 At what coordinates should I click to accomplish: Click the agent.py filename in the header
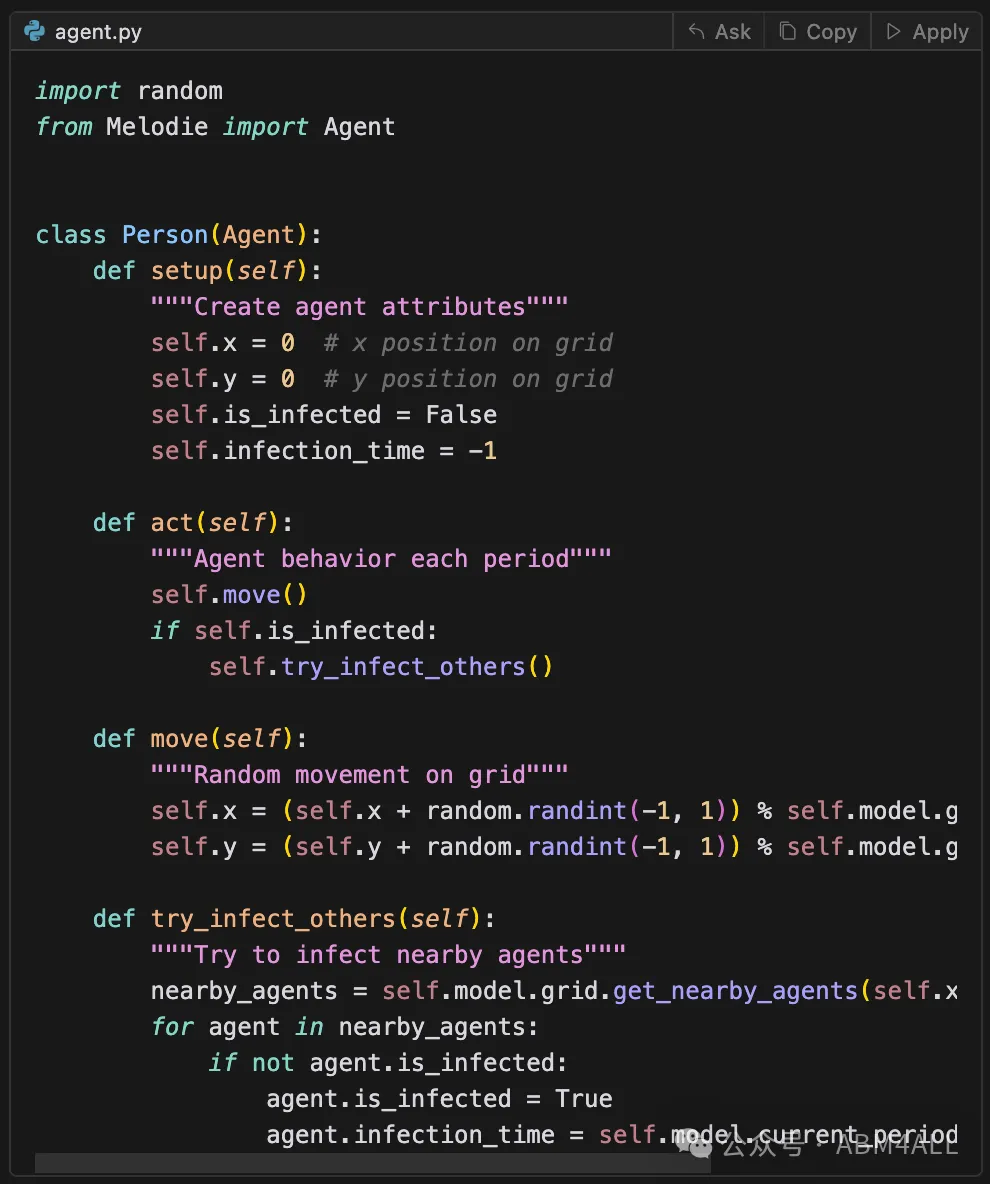(x=98, y=32)
